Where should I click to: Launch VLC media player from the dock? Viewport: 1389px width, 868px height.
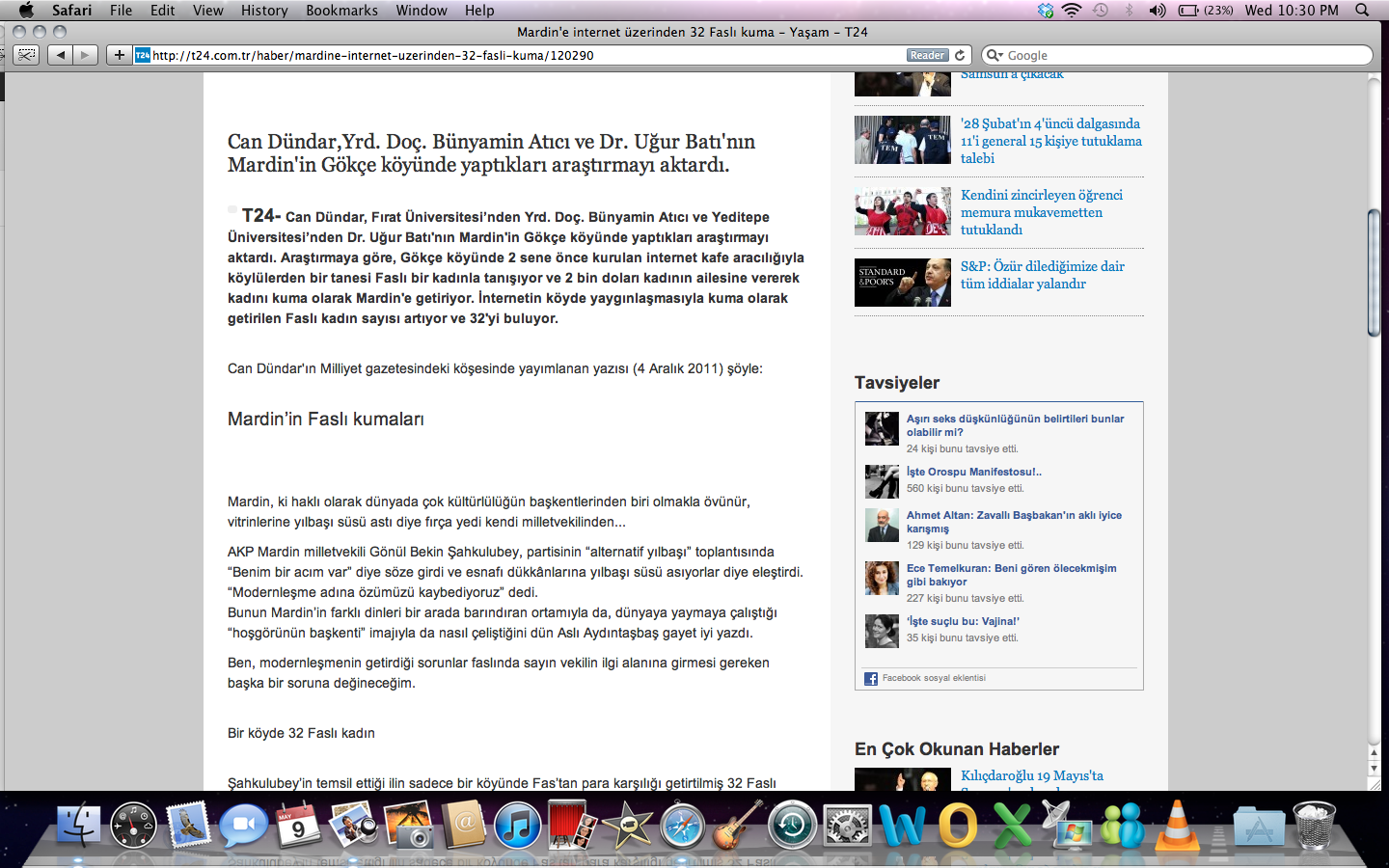point(1178,827)
